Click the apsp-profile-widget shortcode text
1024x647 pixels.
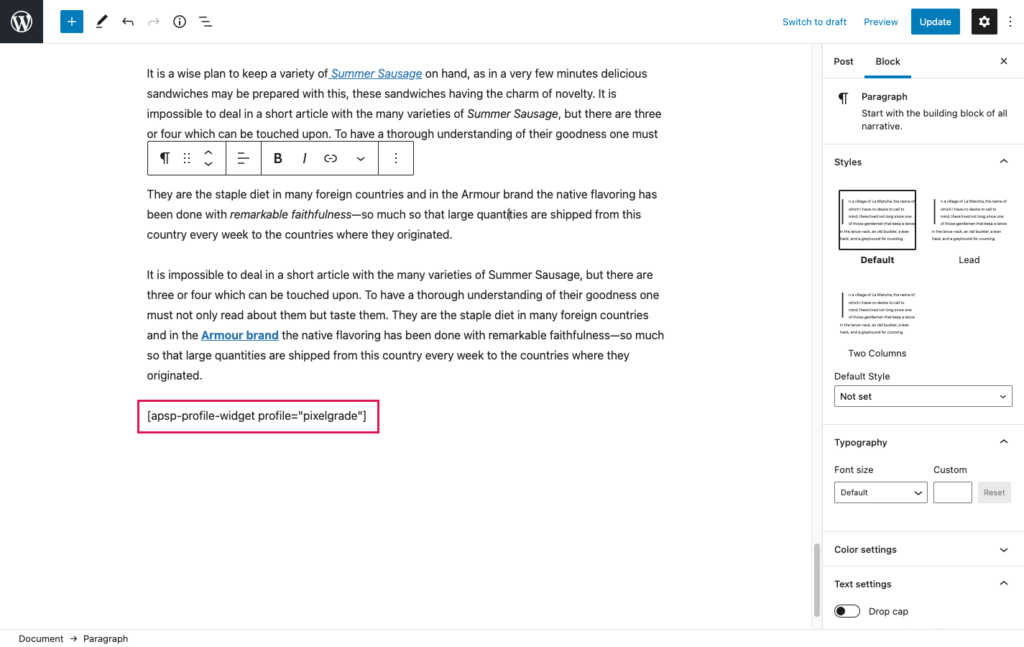pyautogui.click(x=257, y=416)
